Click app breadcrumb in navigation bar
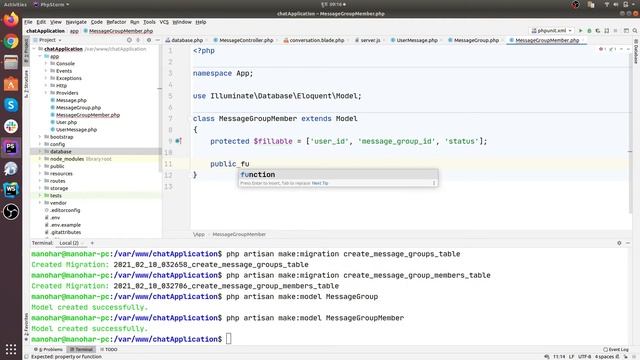The height and width of the screenshot is (360, 640). tap(74, 31)
